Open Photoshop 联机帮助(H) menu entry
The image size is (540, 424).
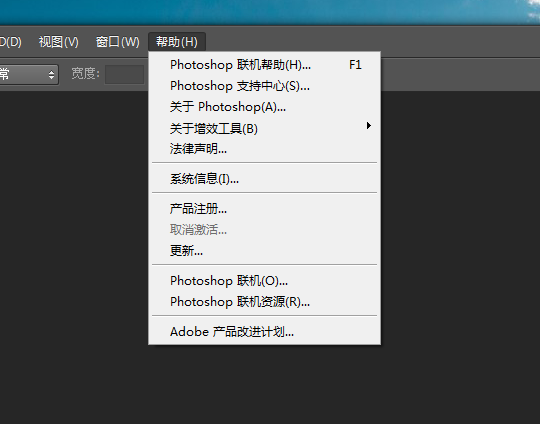tap(264, 65)
